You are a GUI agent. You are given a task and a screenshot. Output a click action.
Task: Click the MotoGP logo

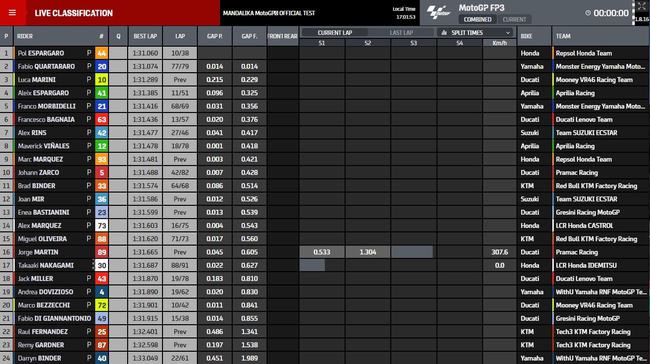pos(439,12)
